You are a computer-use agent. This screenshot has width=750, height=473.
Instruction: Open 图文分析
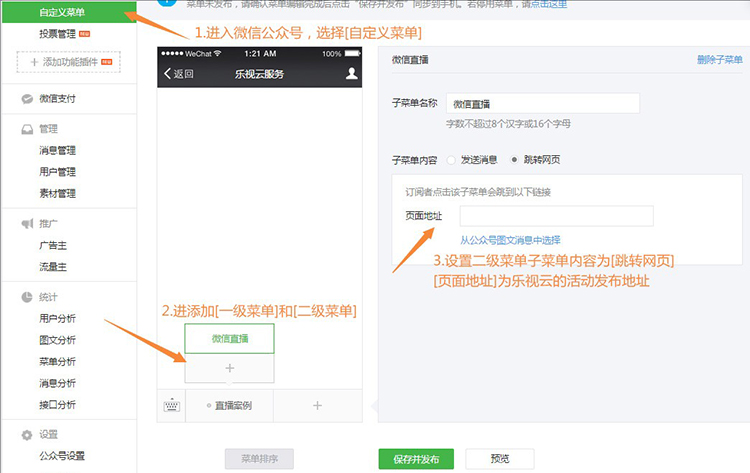point(57,340)
